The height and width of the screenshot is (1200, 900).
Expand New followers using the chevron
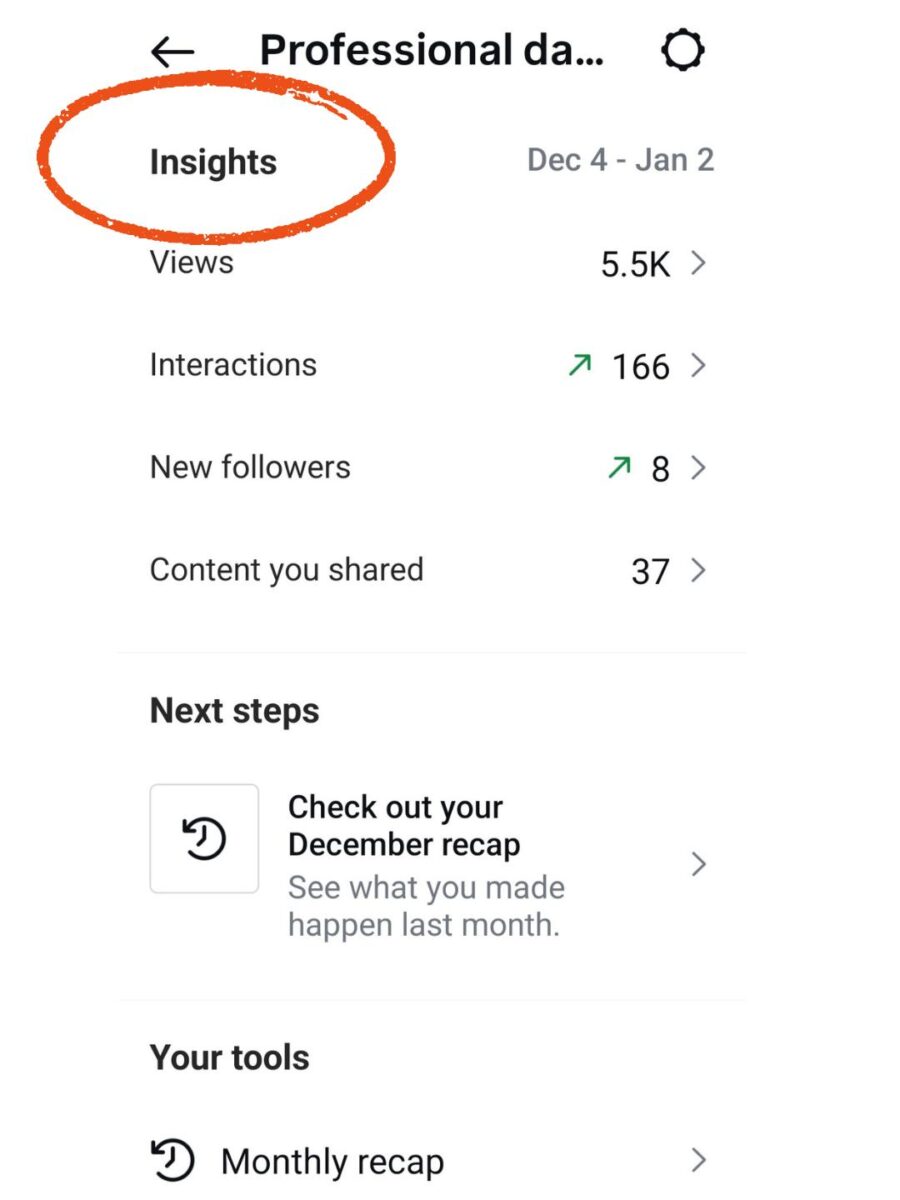(x=699, y=468)
